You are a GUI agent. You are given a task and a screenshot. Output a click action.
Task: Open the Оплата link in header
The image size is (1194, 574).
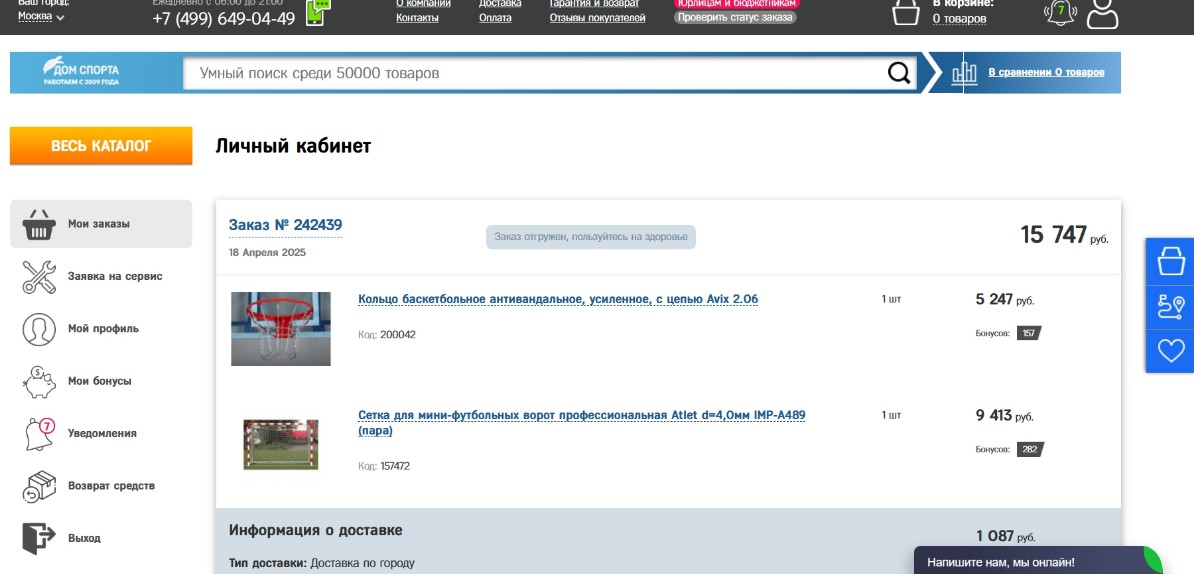click(x=495, y=18)
